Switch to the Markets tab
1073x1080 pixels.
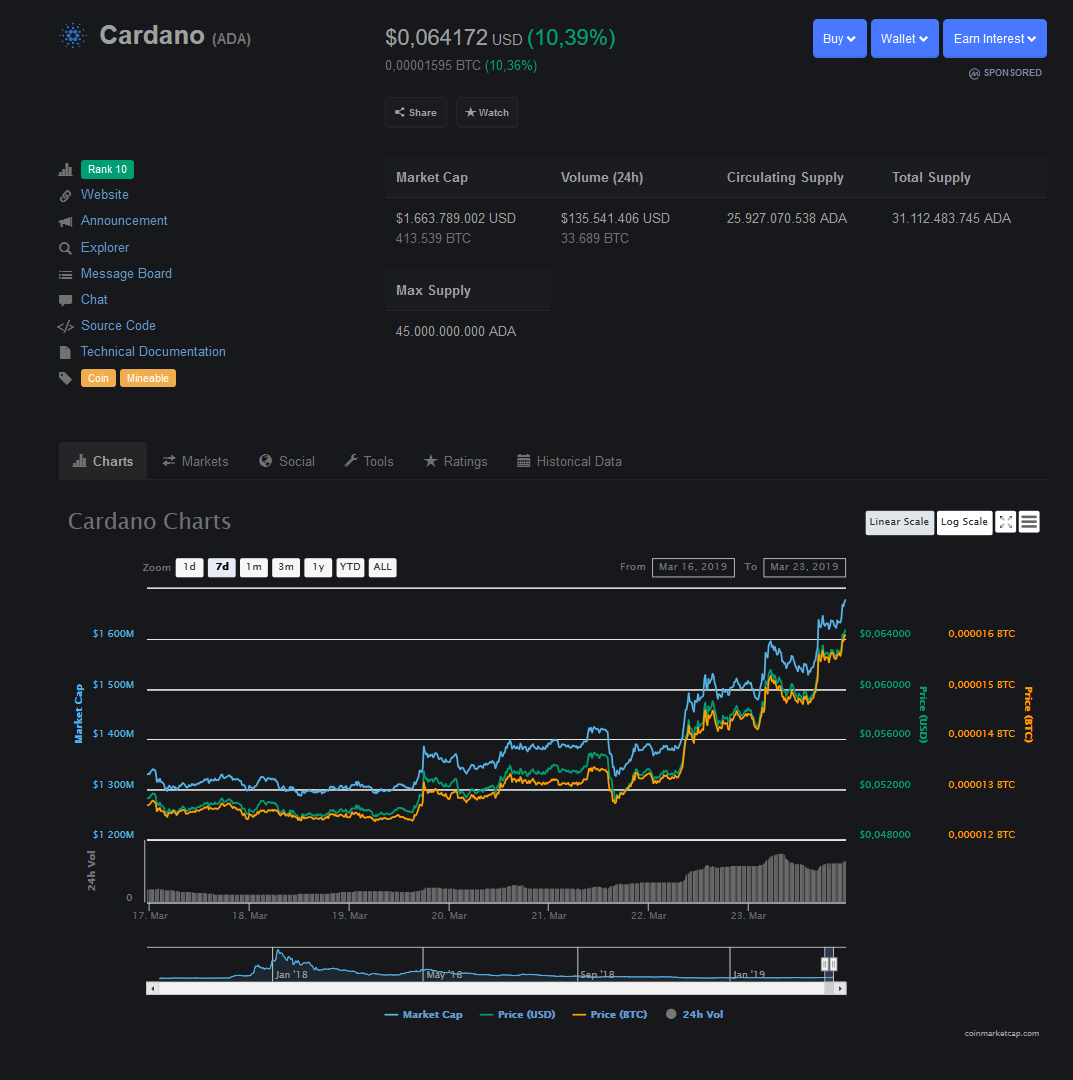click(x=196, y=461)
